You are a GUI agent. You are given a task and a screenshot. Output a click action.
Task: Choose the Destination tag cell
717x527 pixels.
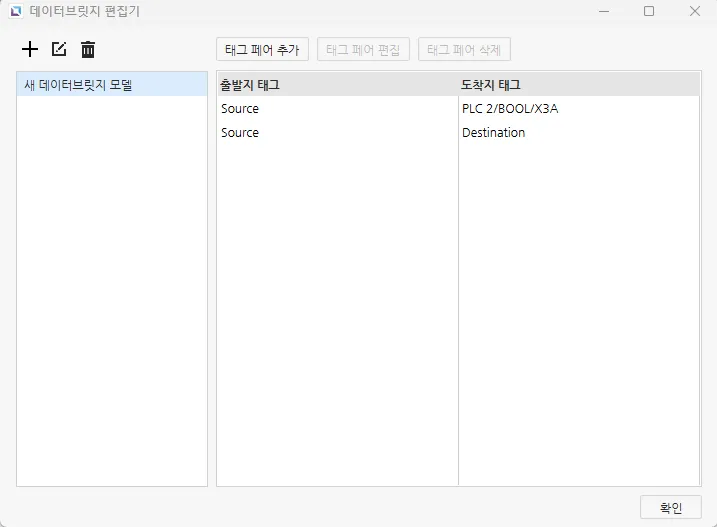pos(493,132)
